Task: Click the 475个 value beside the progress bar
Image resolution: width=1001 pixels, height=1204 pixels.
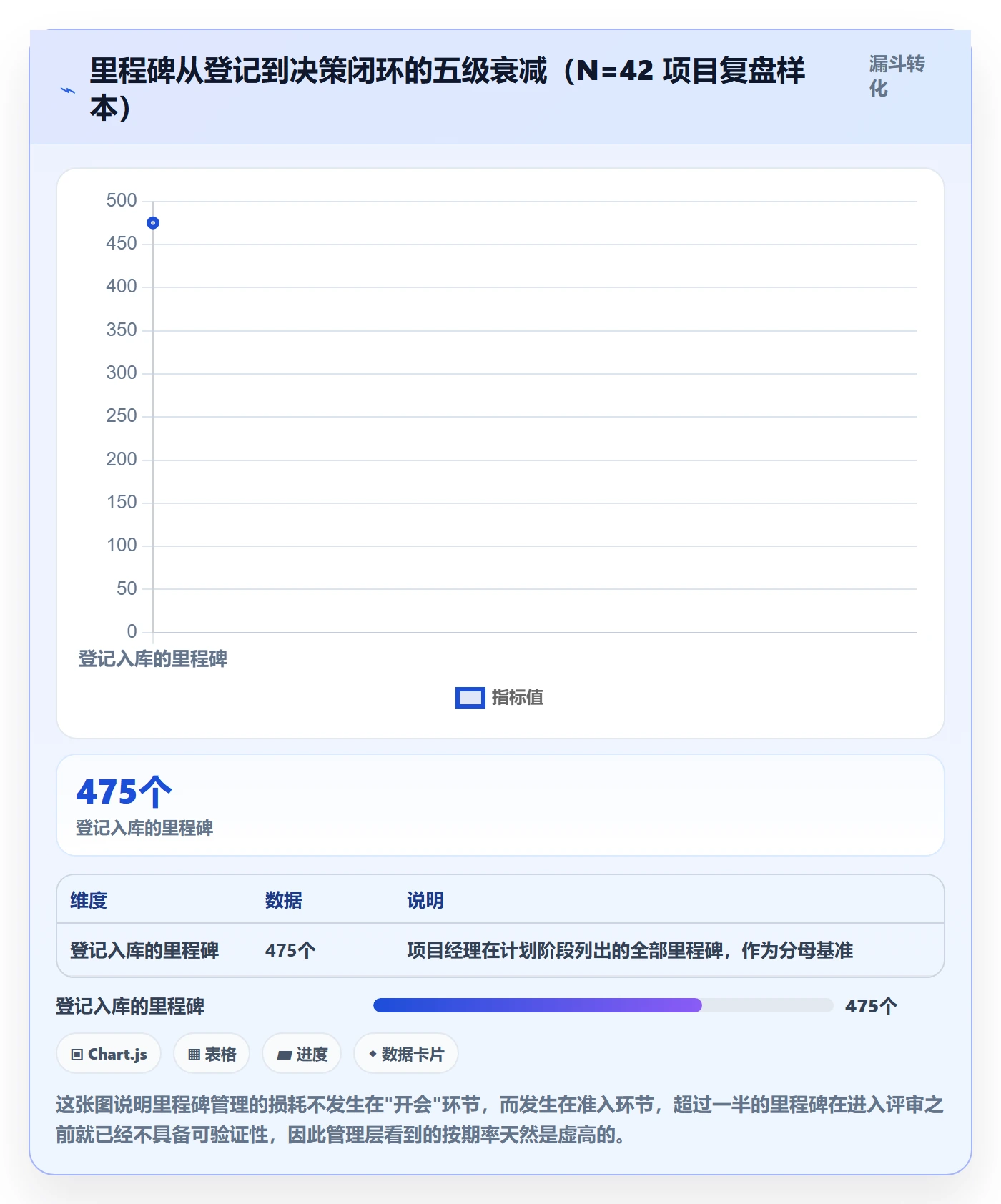Action: pyautogui.click(x=871, y=1006)
